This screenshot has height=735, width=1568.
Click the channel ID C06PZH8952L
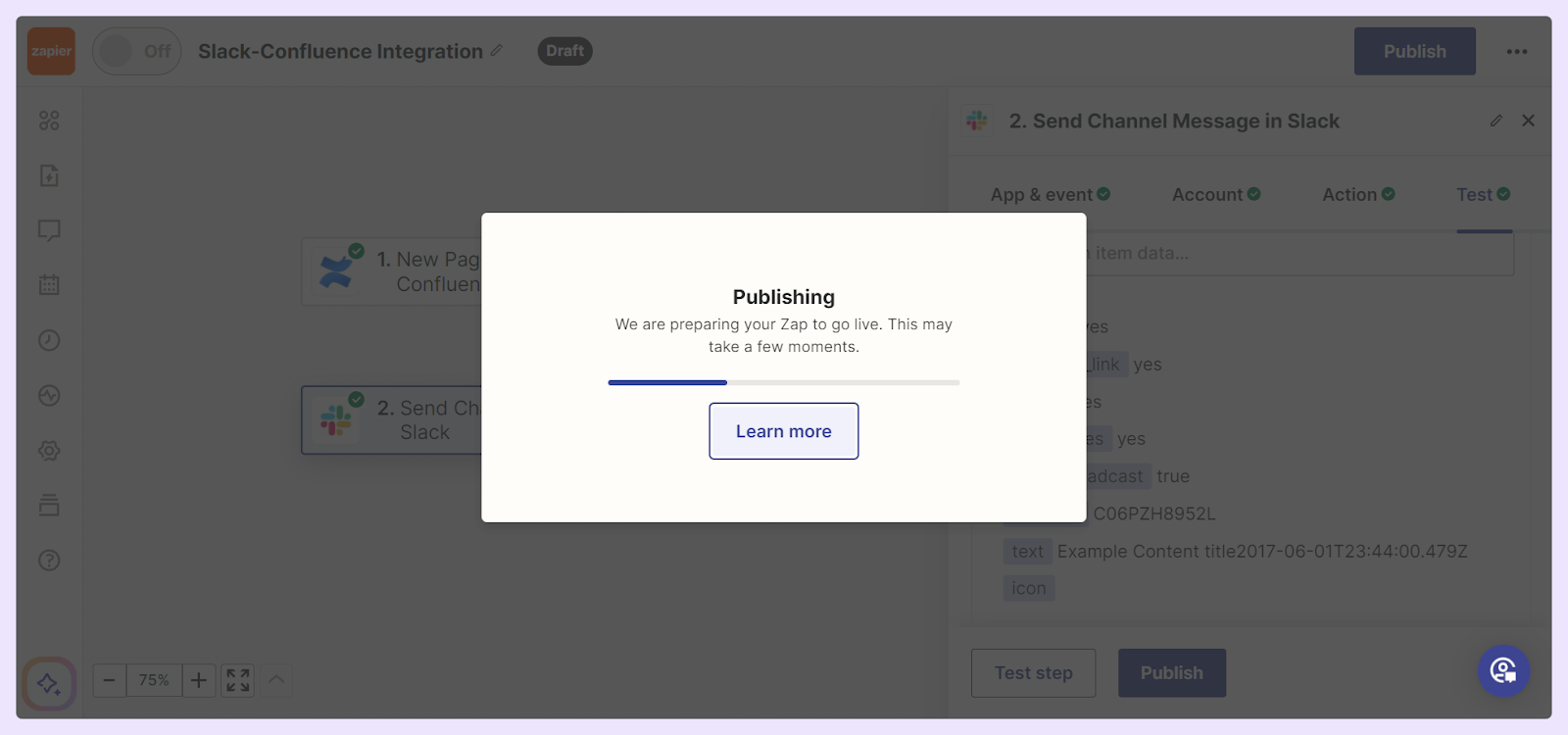(x=1153, y=514)
